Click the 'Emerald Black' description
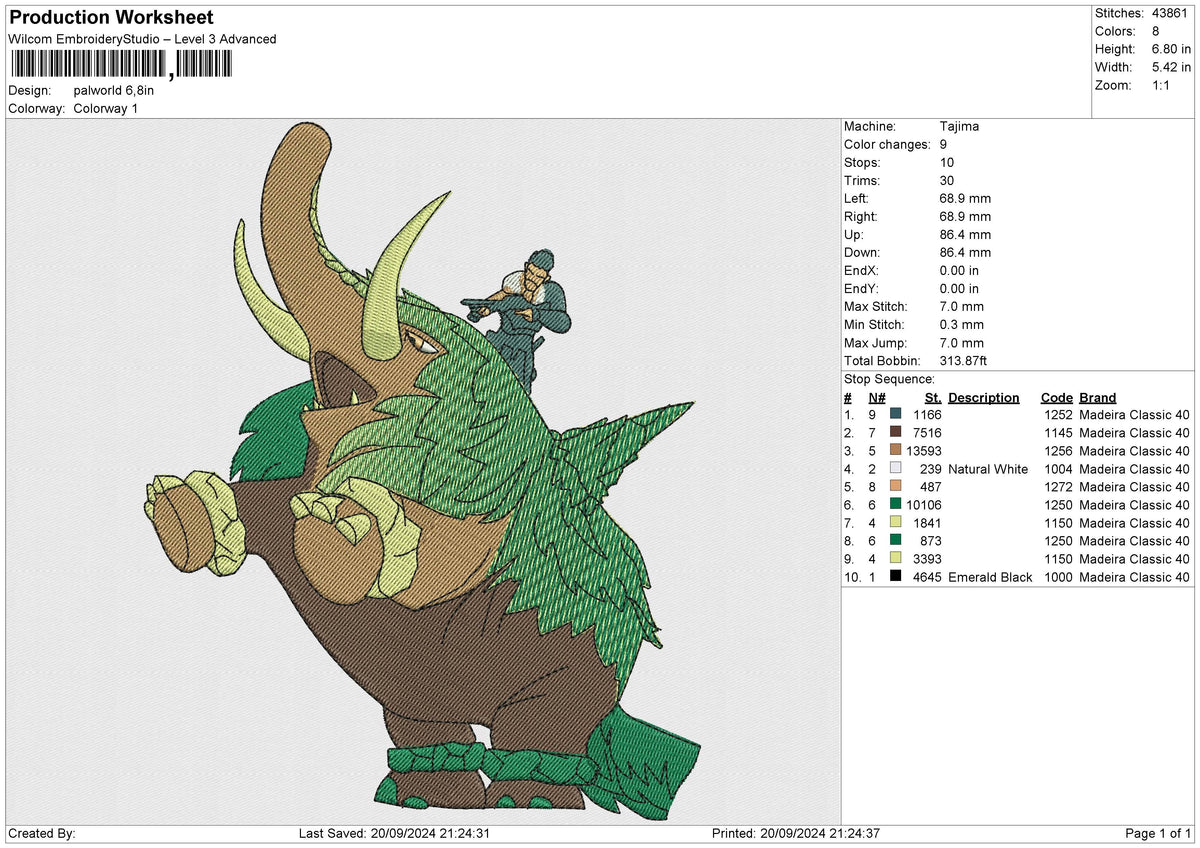The width and height of the screenshot is (1200, 848). coord(990,577)
